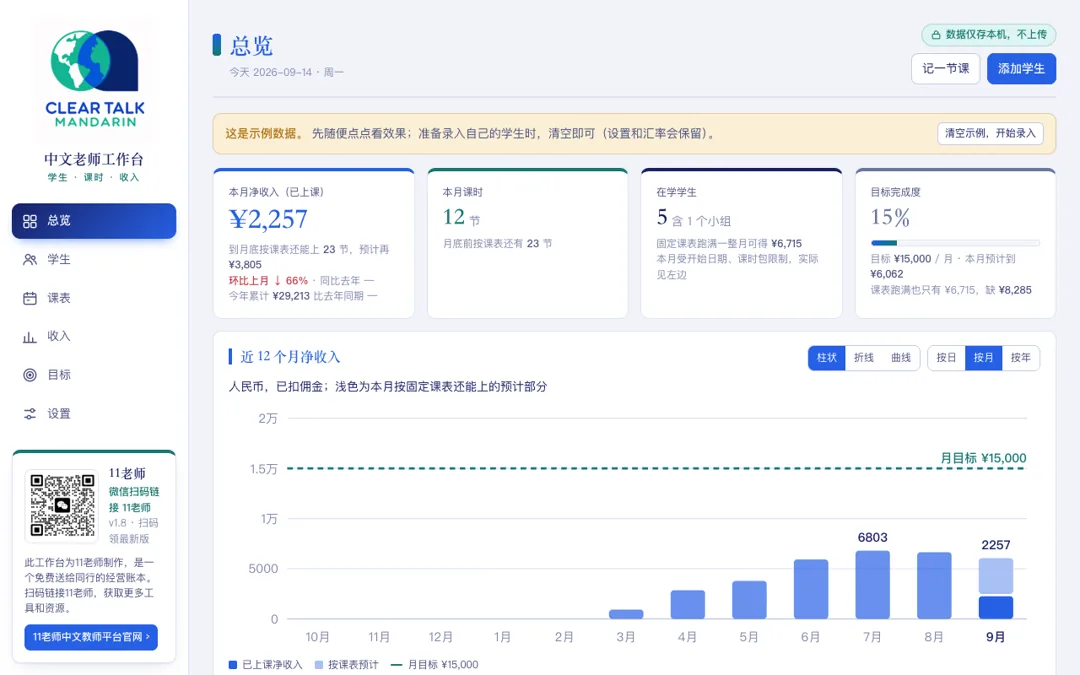Open the 课表 menu item
The width and height of the screenshot is (1080, 675).
click(94, 298)
